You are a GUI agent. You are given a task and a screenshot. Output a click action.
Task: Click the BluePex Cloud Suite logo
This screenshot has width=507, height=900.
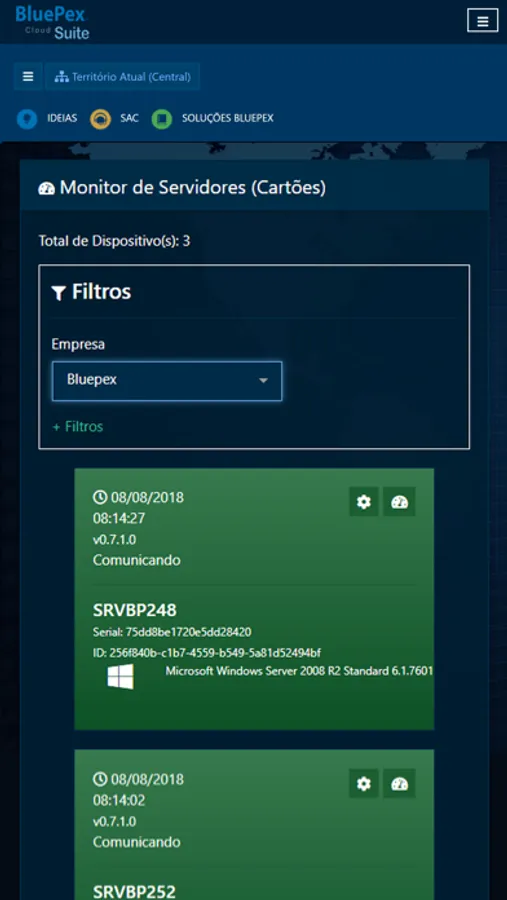53,22
